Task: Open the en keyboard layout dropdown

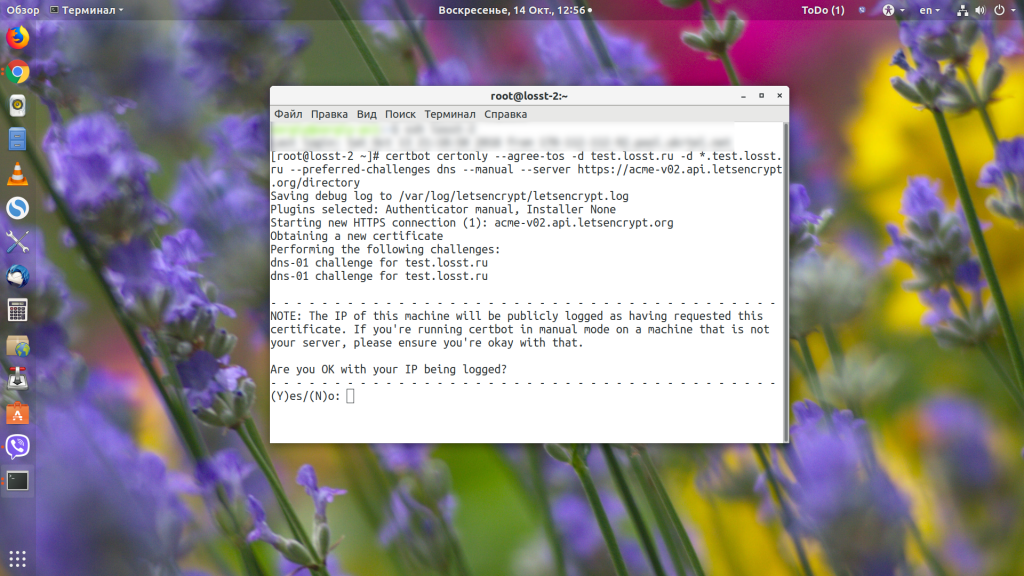Action: [930, 10]
